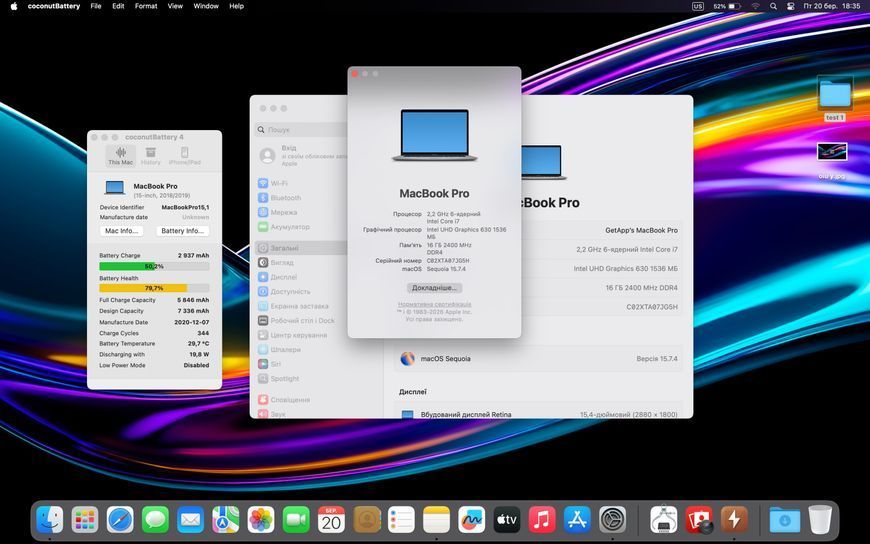This screenshot has width=870, height=544.
Task: Launch FaceTime from the Dock
Action: [x=296, y=520]
